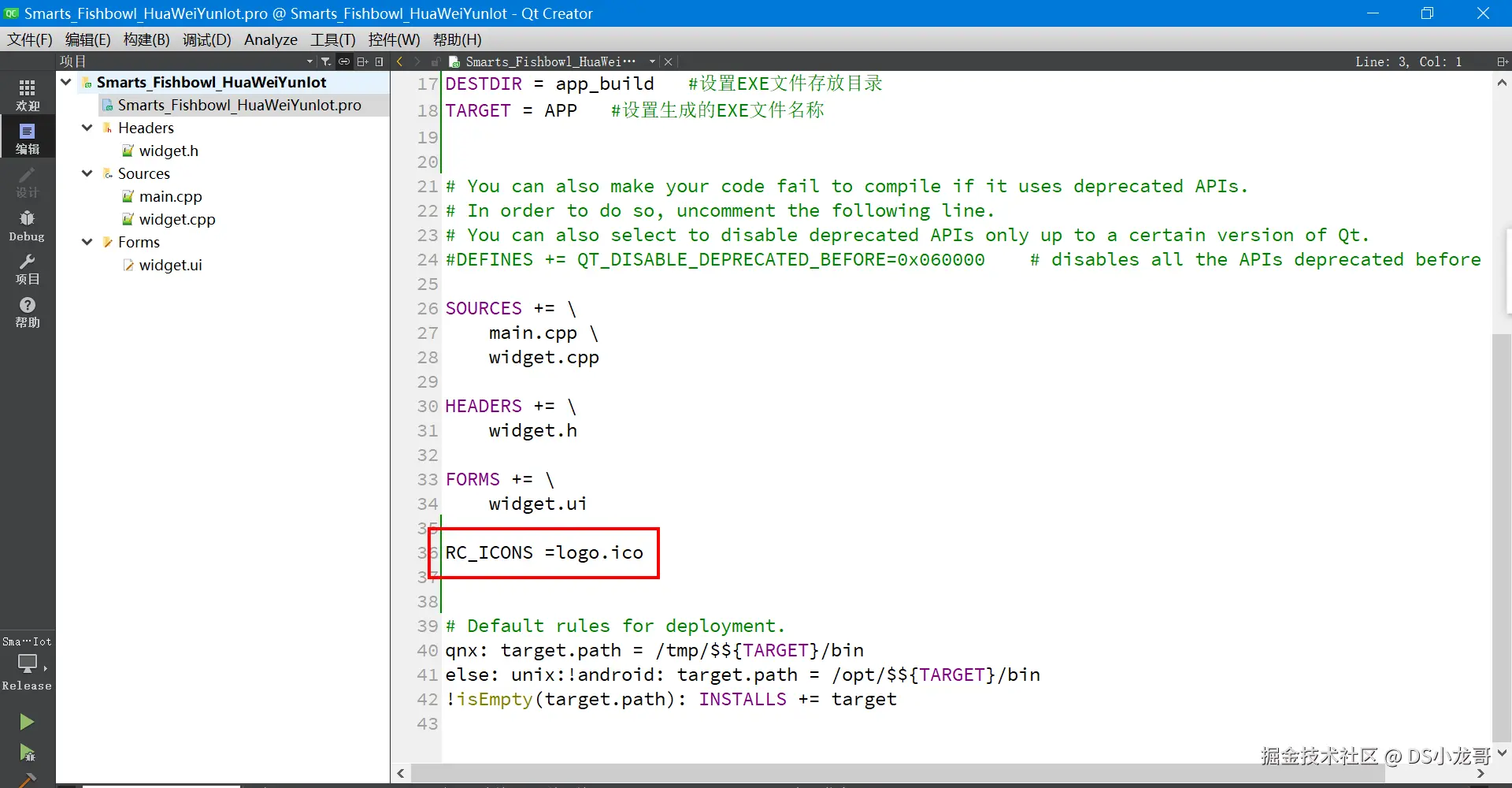Select the Sources folder row

144,173
